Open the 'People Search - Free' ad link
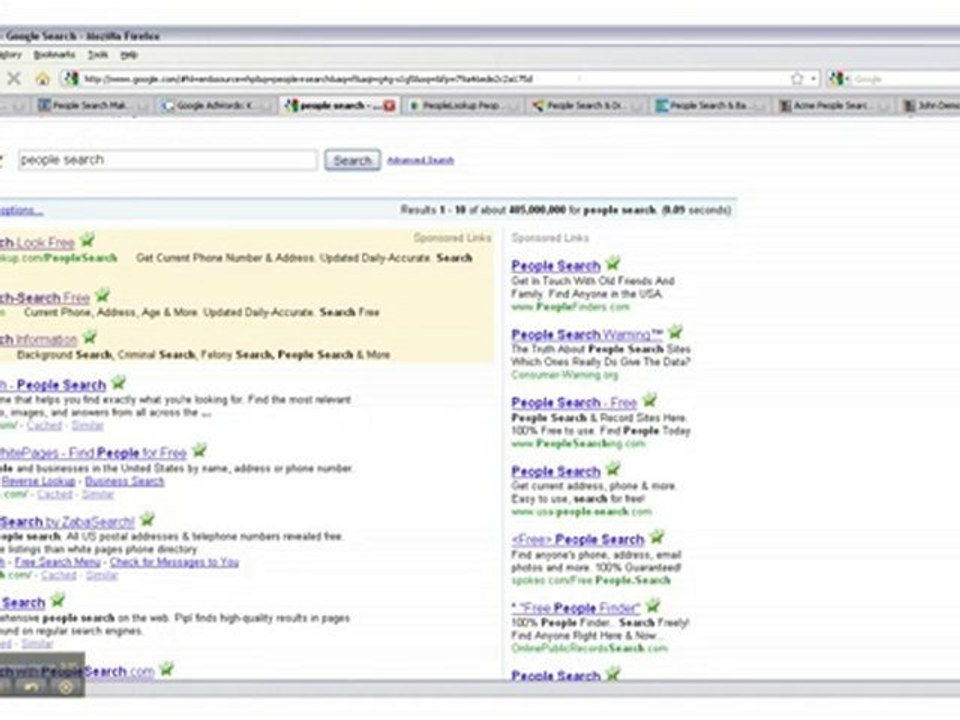The width and height of the screenshot is (960, 720). click(x=574, y=402)
